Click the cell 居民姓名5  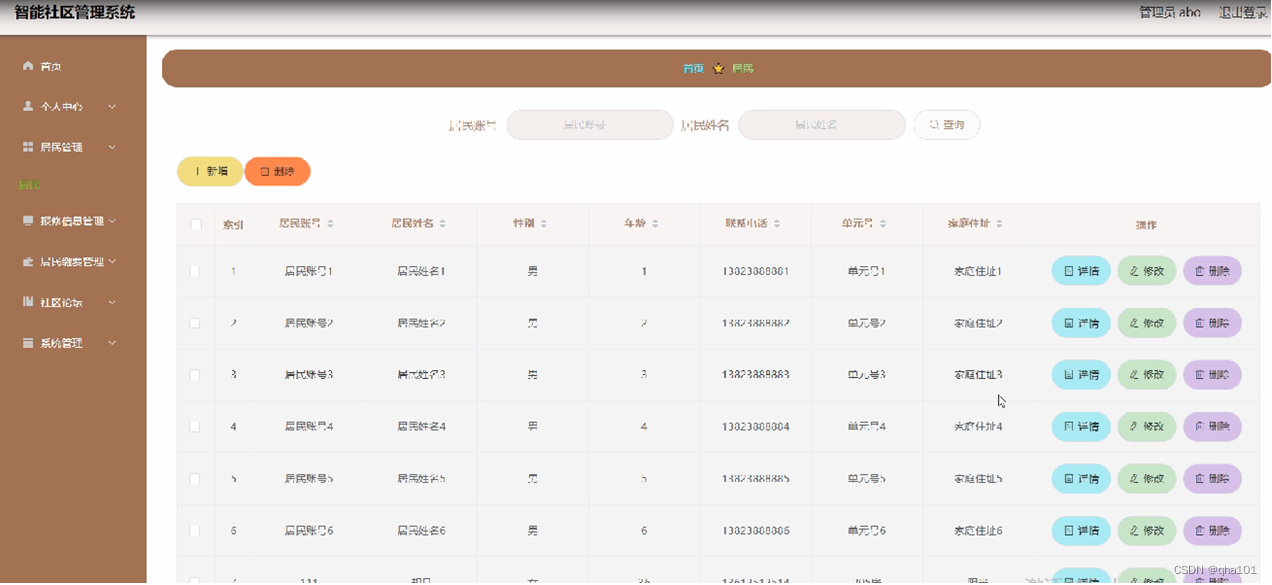click(x=421, y=479)
